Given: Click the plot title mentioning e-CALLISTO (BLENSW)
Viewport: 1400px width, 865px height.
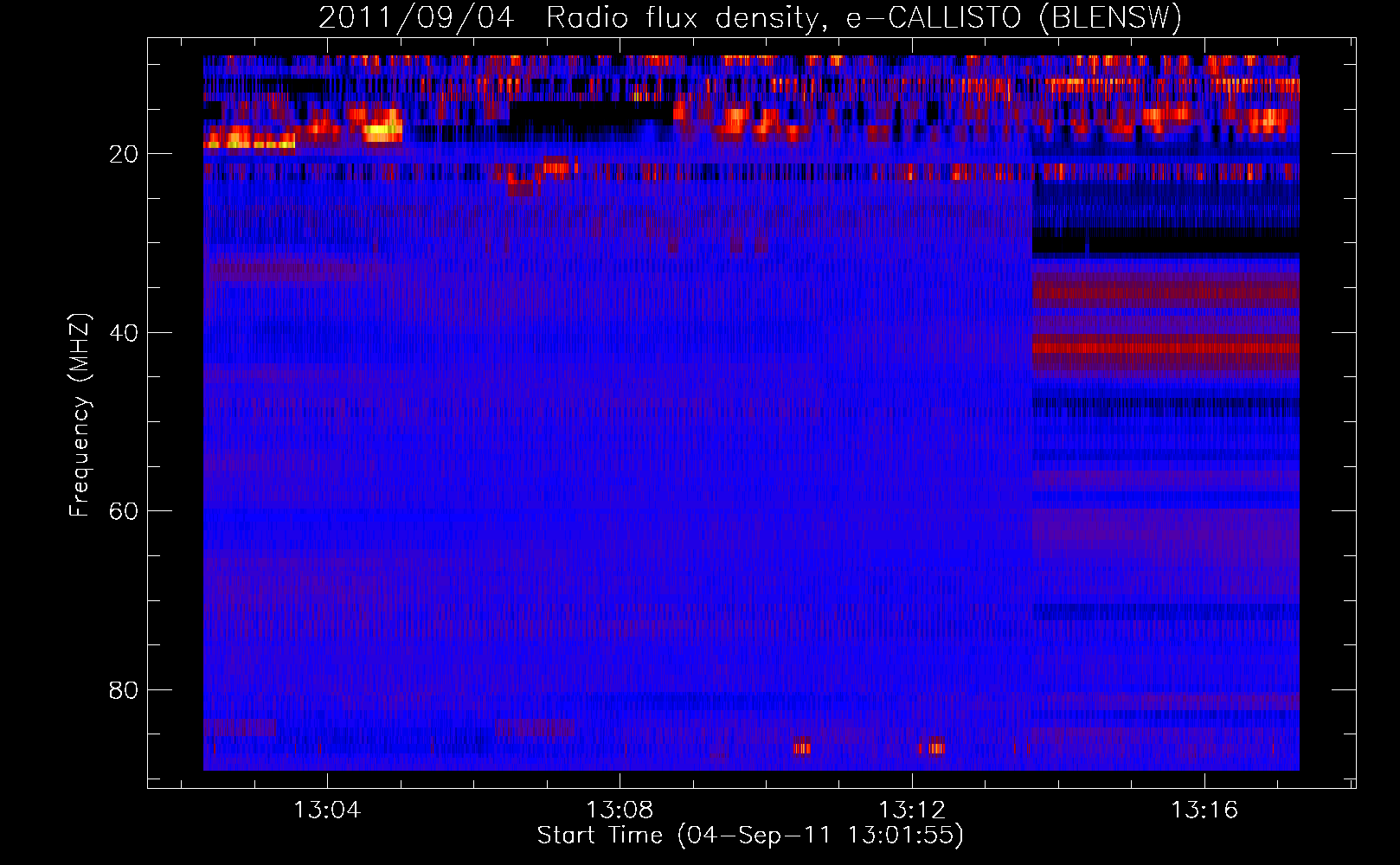Looking at the screenshot, I should 750,17.
